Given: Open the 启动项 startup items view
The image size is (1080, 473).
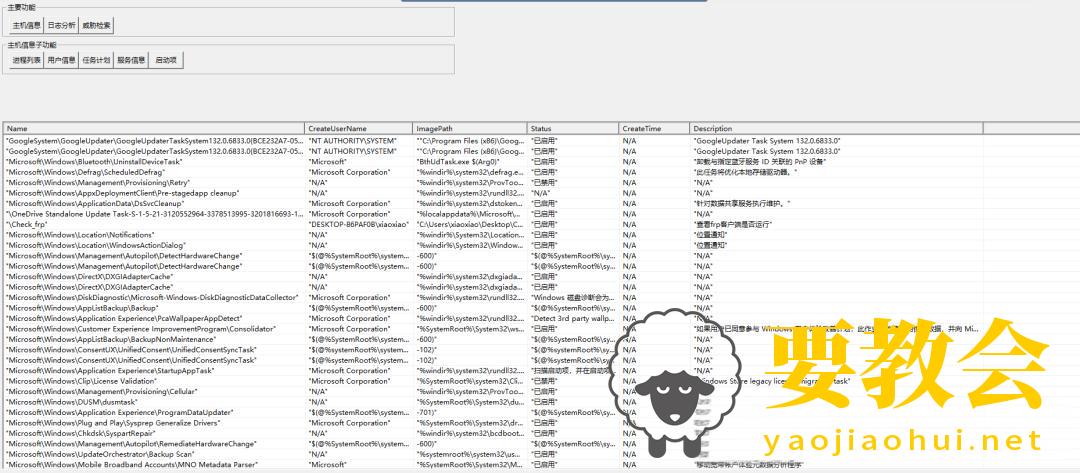Looking at the screenshot, I should 166,60.
